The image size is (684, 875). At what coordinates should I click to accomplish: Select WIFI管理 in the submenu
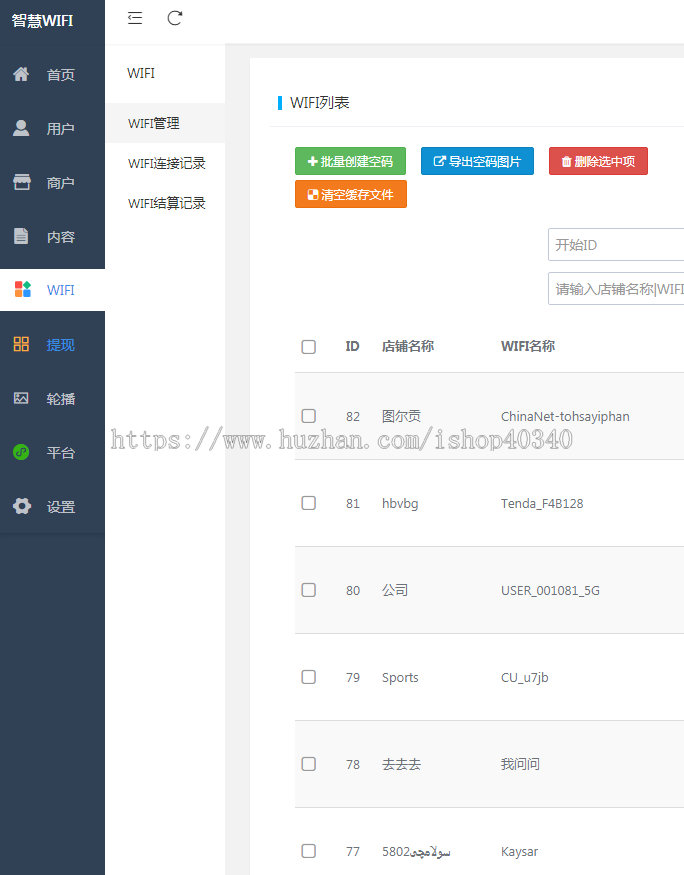165,123
